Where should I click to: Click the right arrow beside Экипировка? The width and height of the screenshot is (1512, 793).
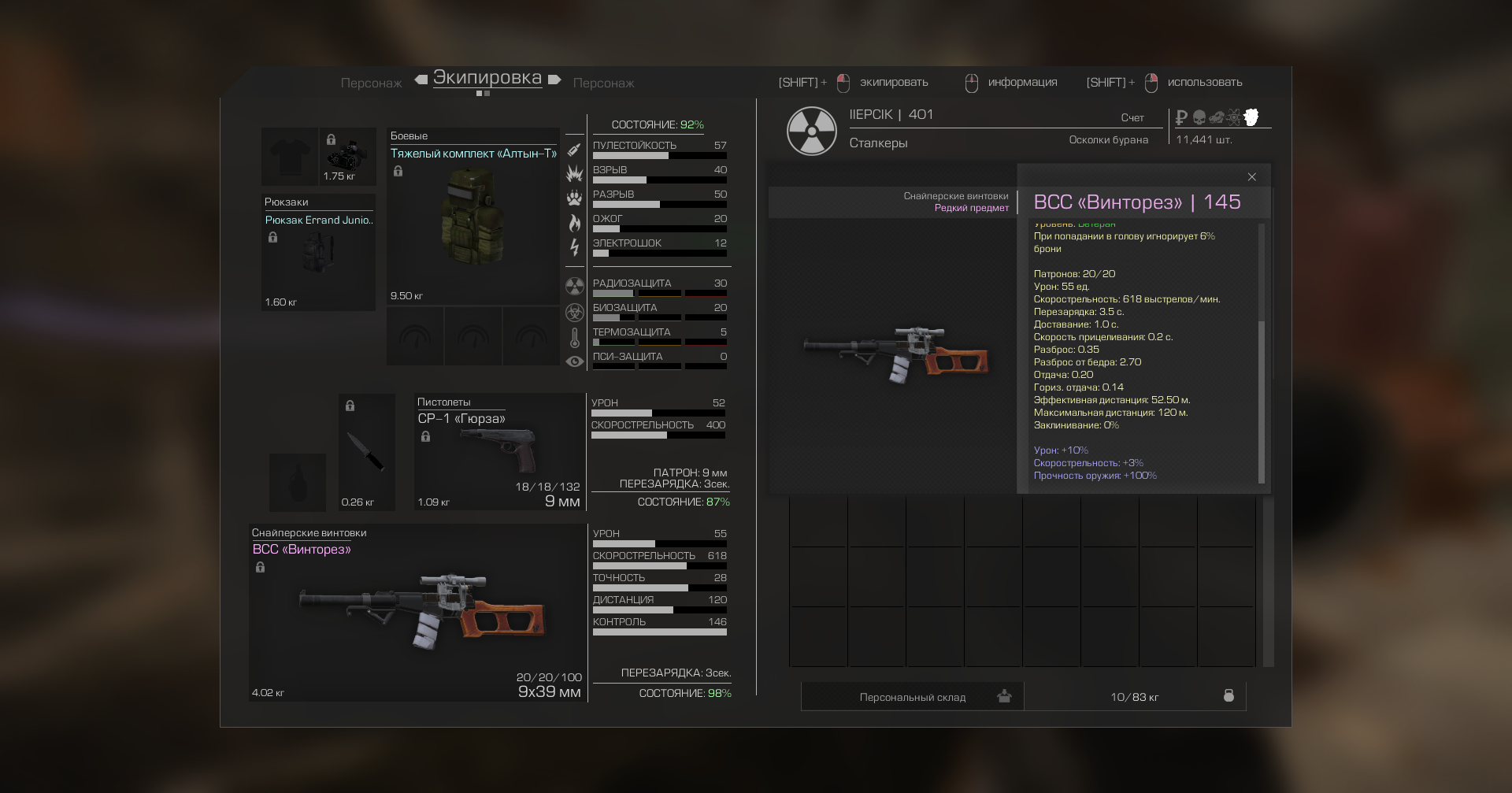554,80
